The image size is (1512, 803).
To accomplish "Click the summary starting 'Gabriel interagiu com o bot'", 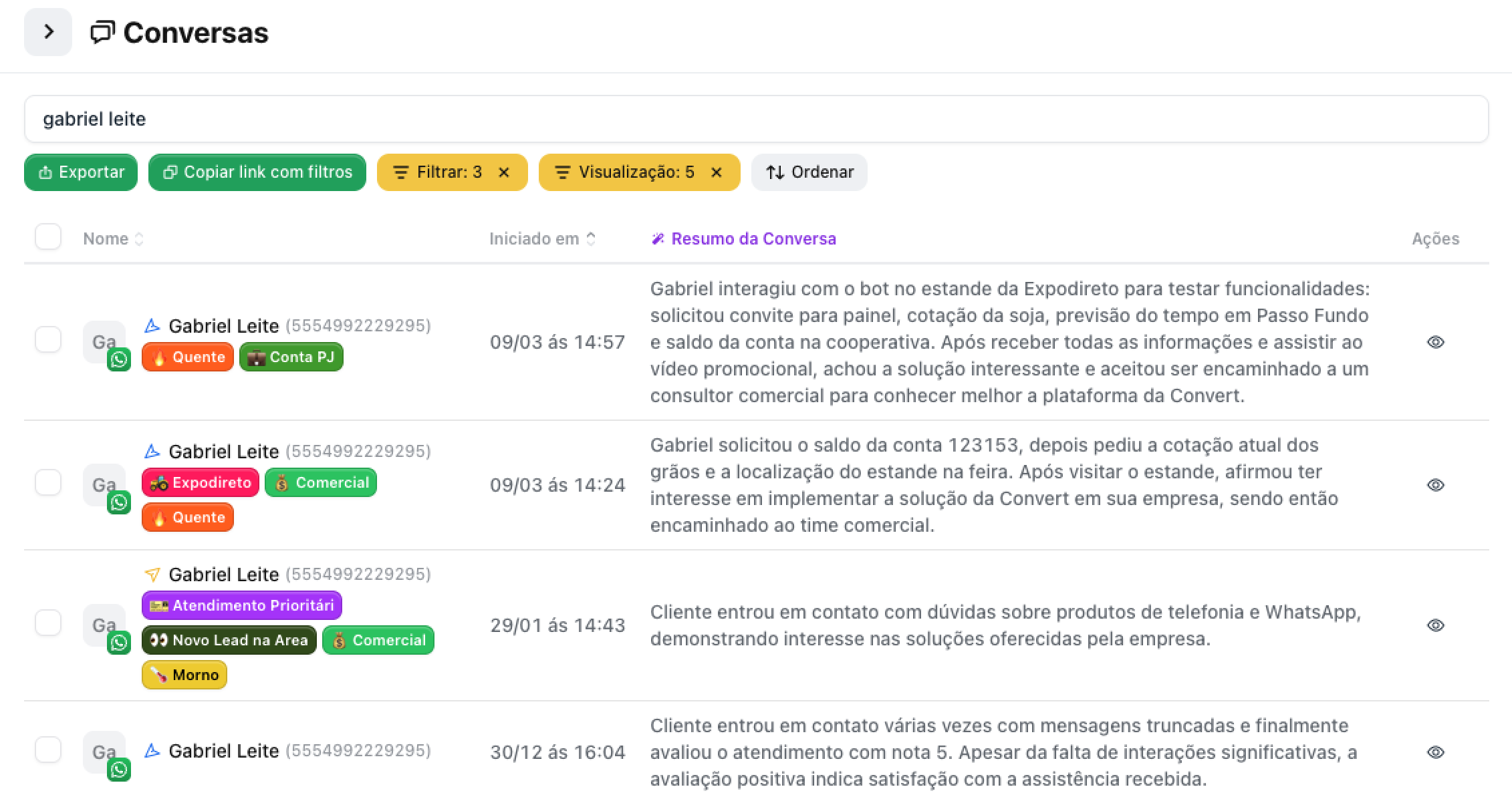I will [1010, 342].
